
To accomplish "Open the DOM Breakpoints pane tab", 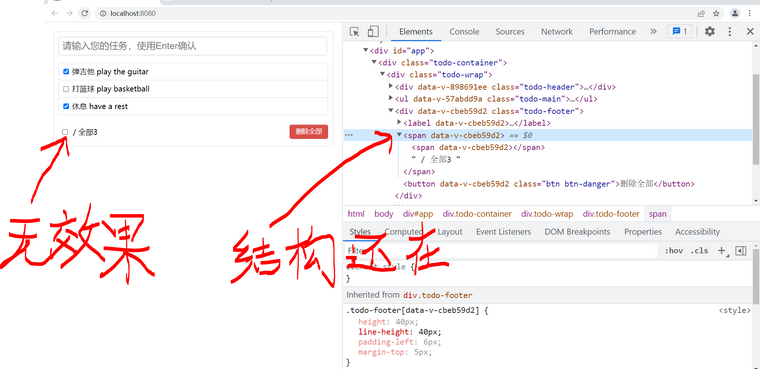I will (577, 232).
